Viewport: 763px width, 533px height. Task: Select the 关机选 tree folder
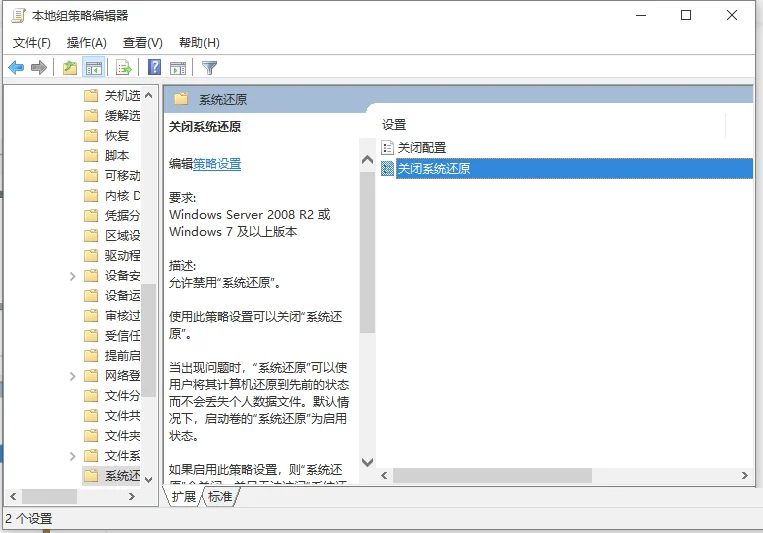[111, 95]
